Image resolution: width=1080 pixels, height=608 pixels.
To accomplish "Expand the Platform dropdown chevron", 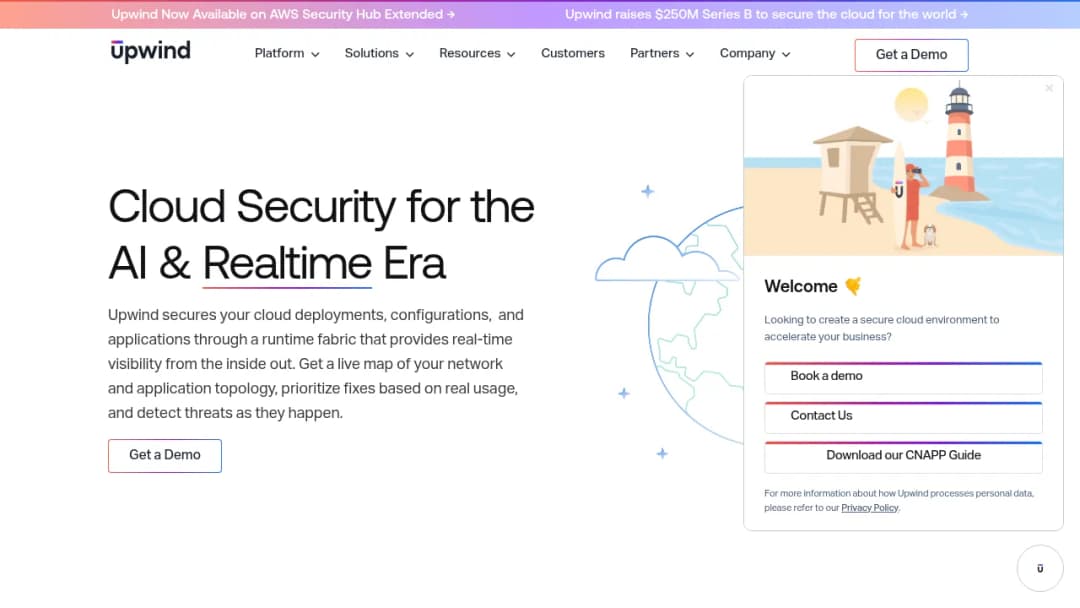I will coord(315,54).
